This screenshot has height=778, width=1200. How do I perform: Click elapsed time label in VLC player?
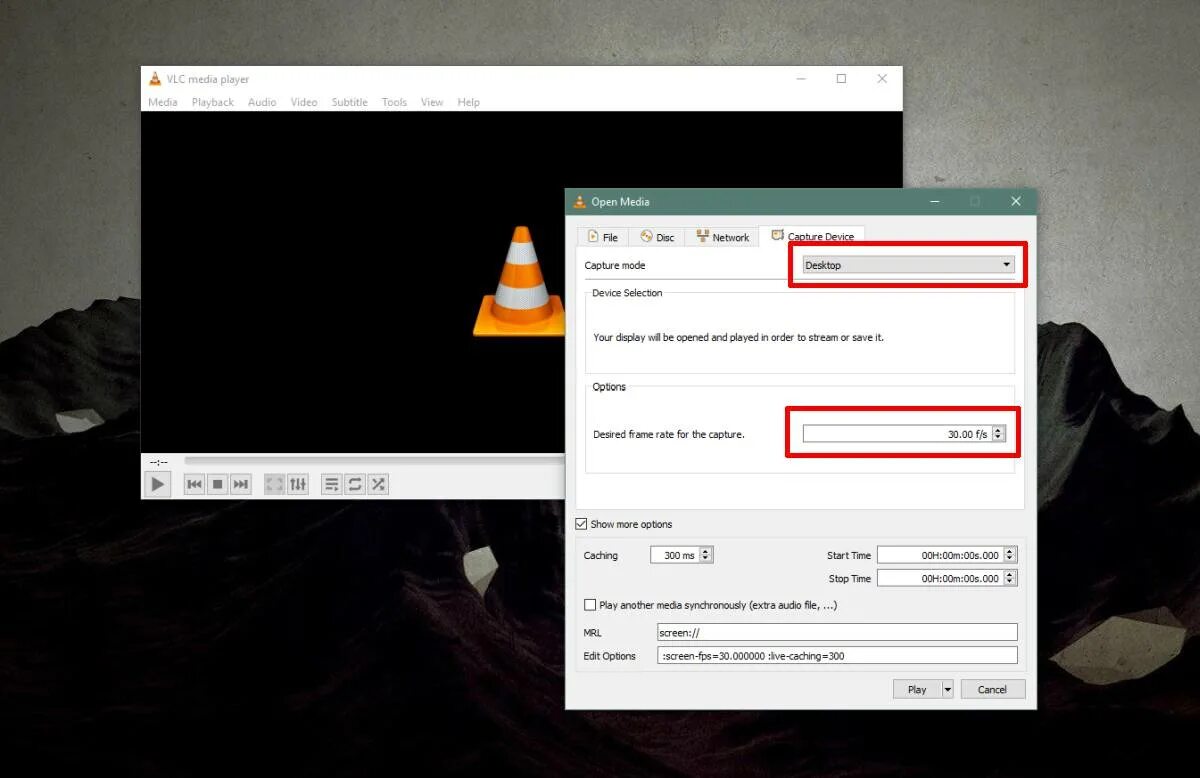pyautogui.click(x=158, y=462)
